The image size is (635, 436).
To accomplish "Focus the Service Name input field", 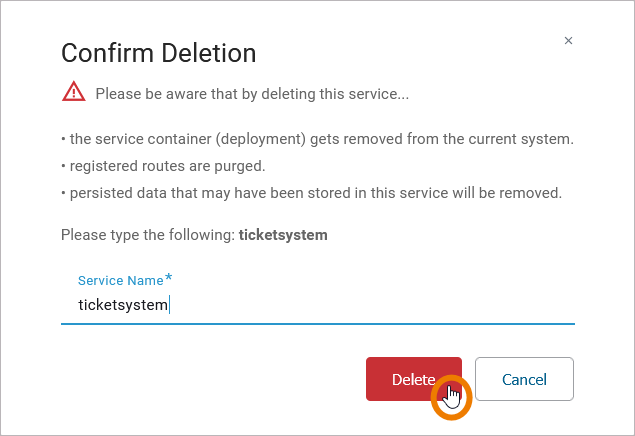I will [x=317, y=305].
